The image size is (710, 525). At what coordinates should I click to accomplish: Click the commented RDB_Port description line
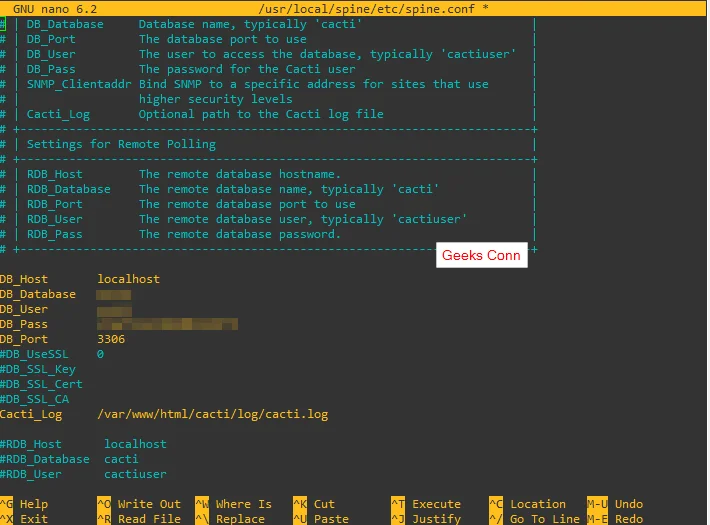[x=191, y=204]
